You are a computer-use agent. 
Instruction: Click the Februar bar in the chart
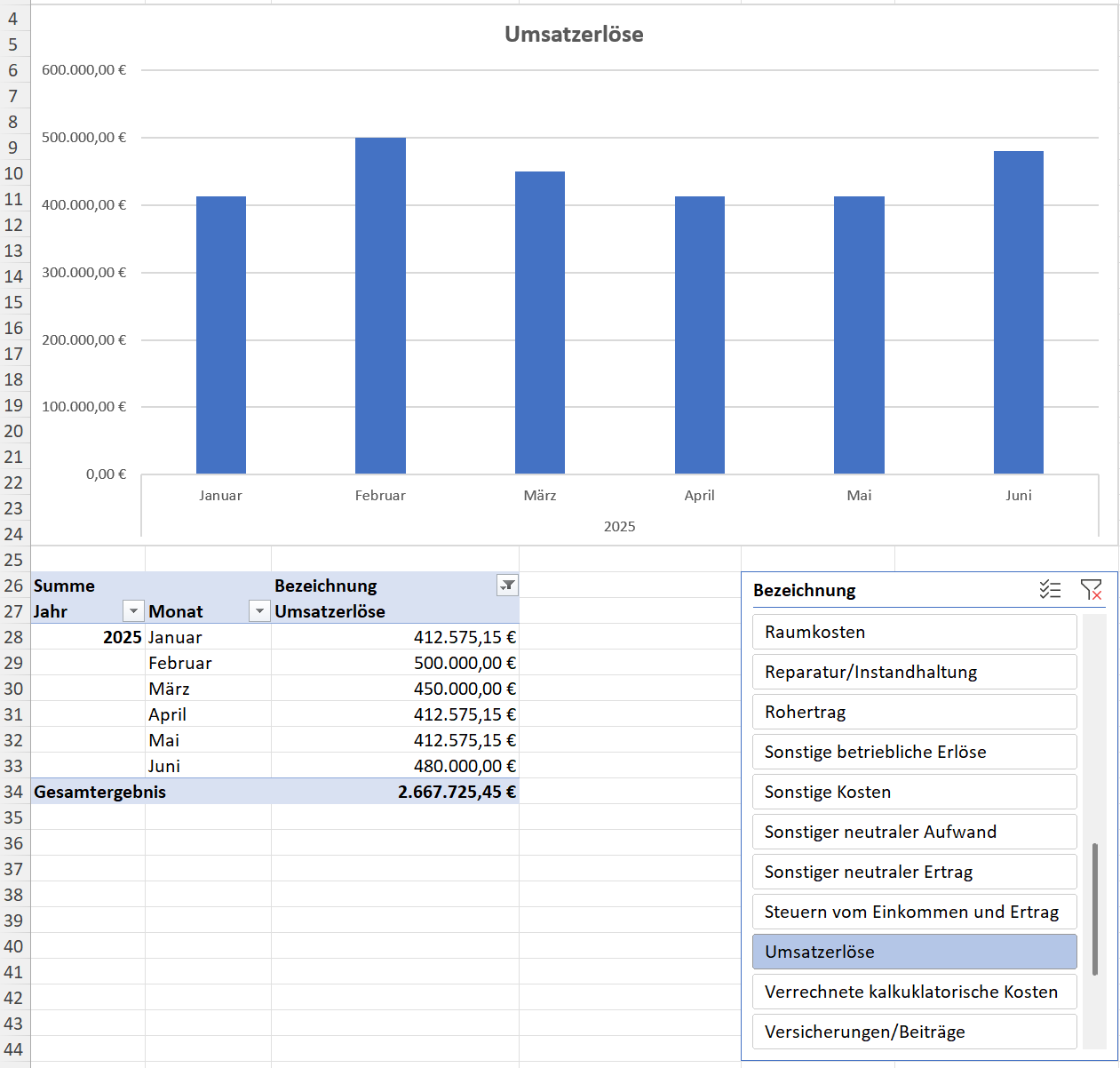(380, 307)
